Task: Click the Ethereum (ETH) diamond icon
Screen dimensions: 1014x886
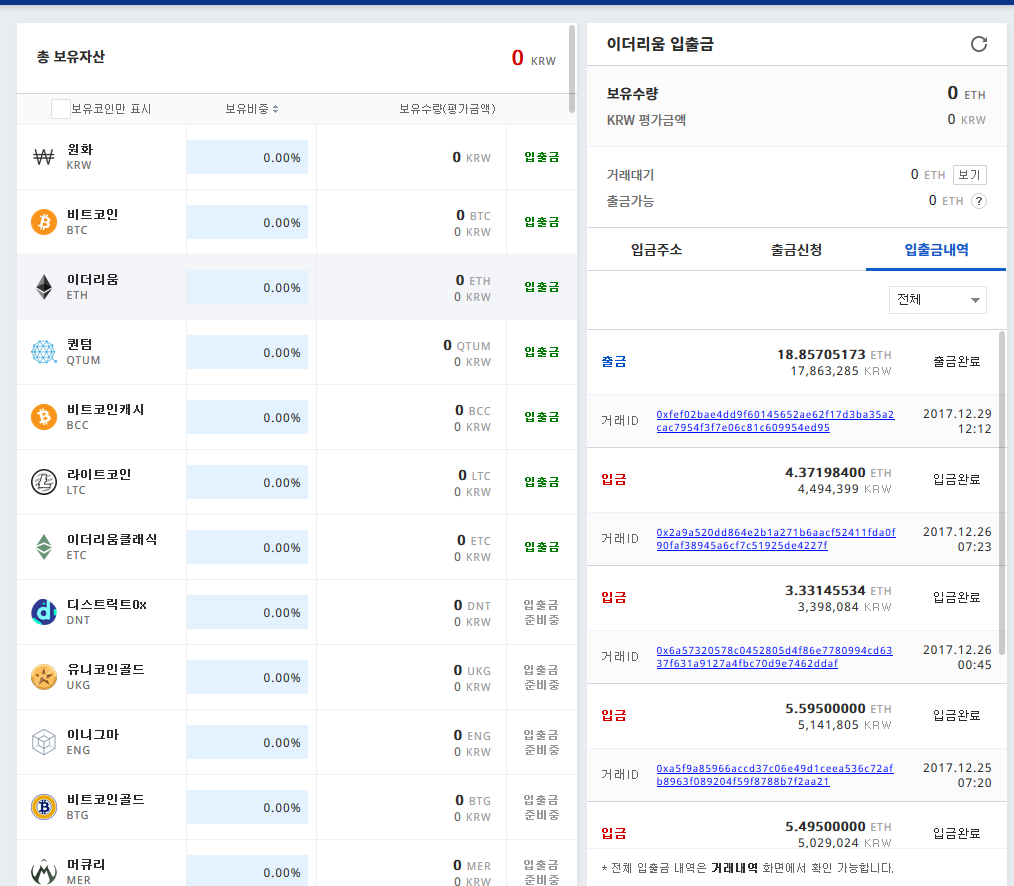Action: pos(44,287)
